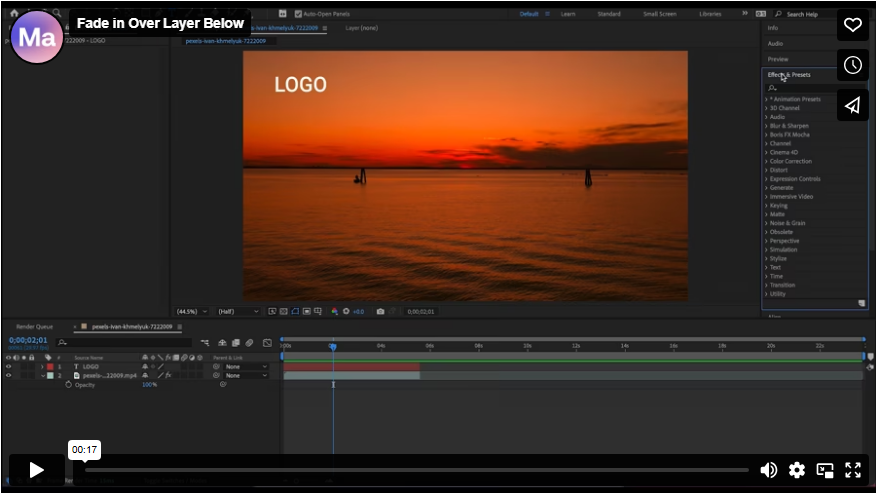Open resolution (Half) dropdown

point(238,312)
